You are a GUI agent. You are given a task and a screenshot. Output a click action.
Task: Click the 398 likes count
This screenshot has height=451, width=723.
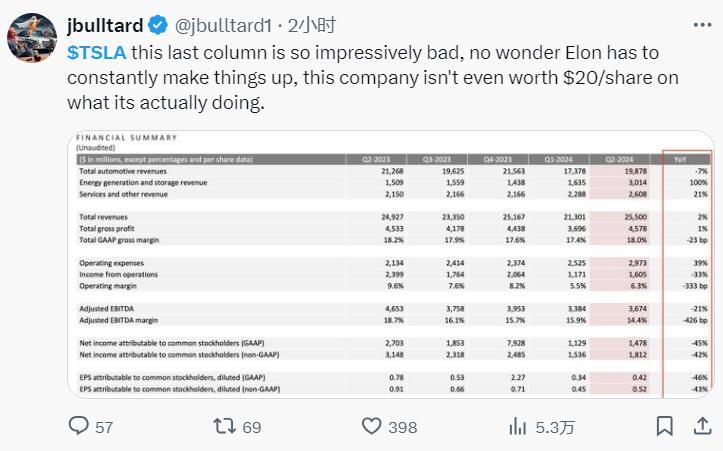point(402,427)
